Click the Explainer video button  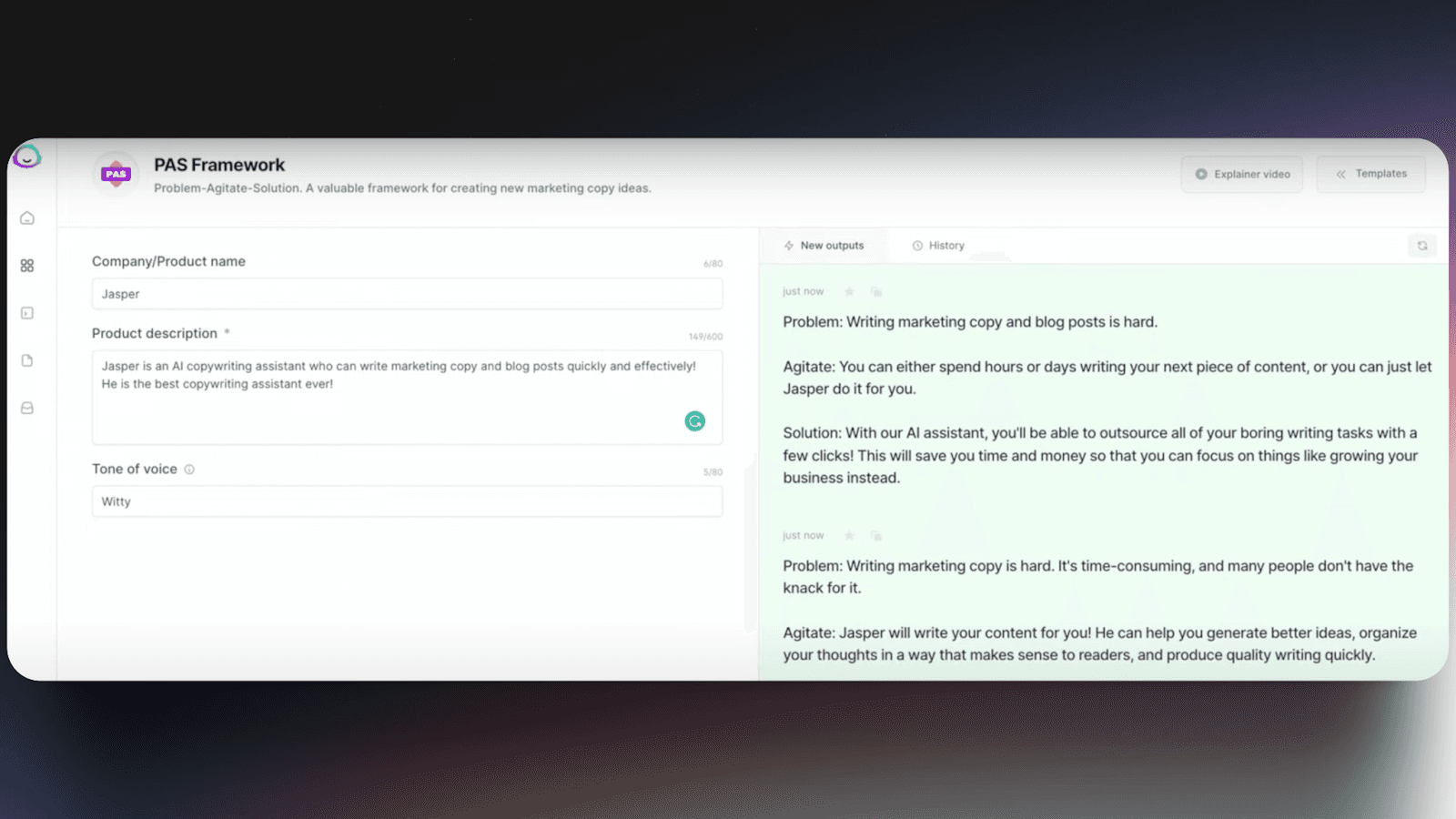pos(1242,174)
